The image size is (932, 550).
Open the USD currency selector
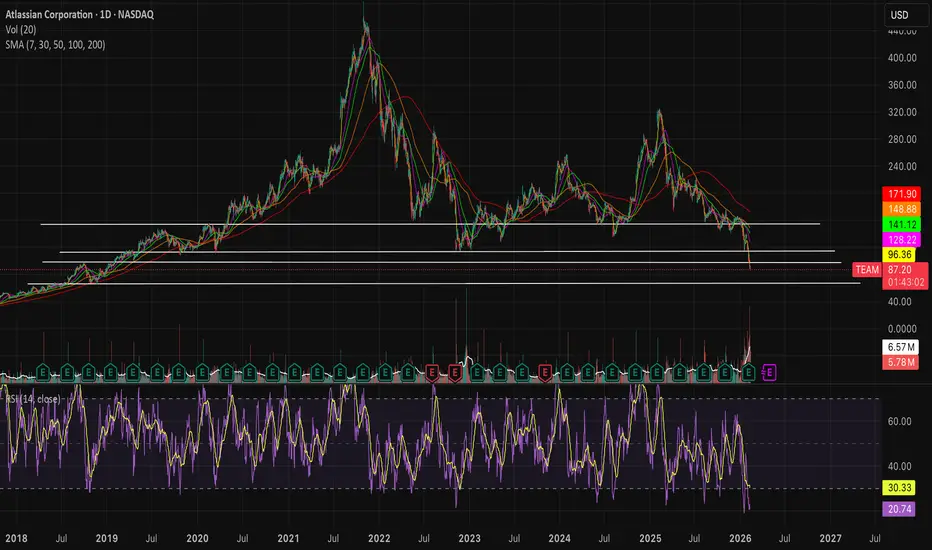pos(906,15)
